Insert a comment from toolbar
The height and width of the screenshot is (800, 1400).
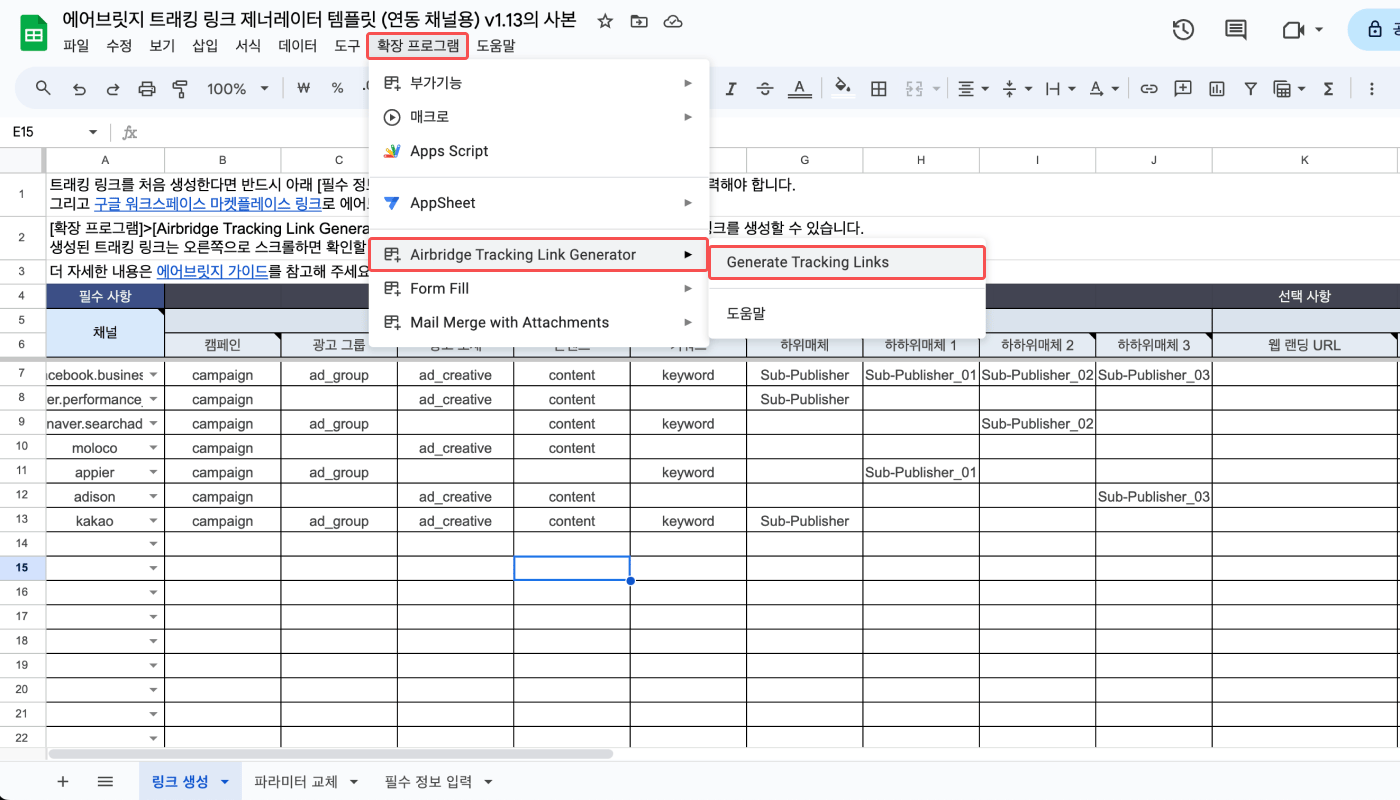click(x=1183, y=89)
